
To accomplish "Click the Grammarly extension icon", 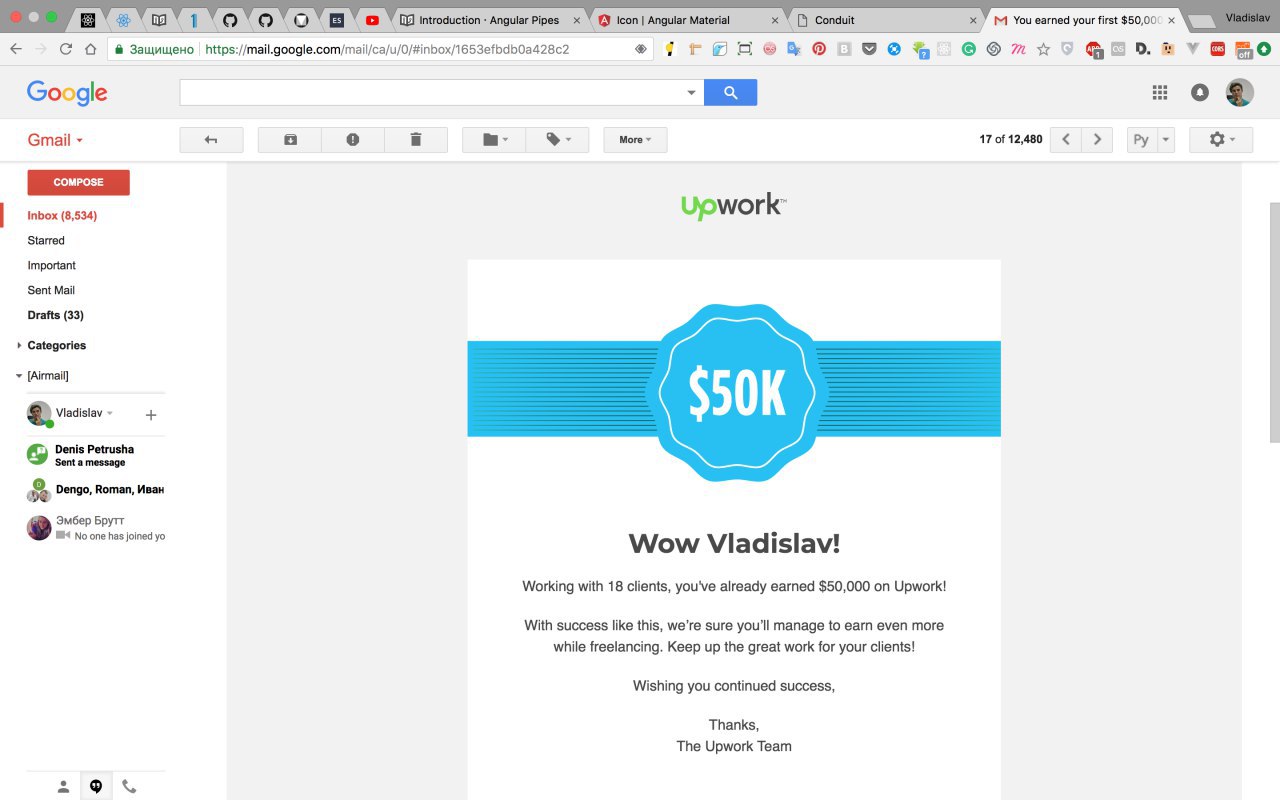I will [968, 49].
